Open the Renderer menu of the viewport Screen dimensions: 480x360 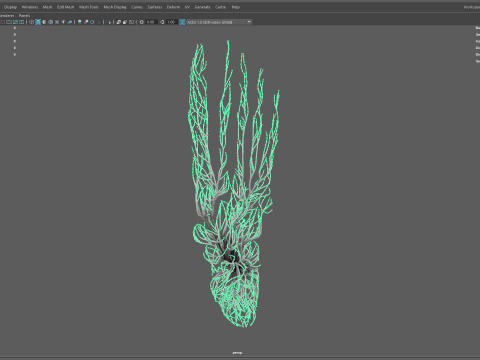pyautogui.click(x=7, y=16)
